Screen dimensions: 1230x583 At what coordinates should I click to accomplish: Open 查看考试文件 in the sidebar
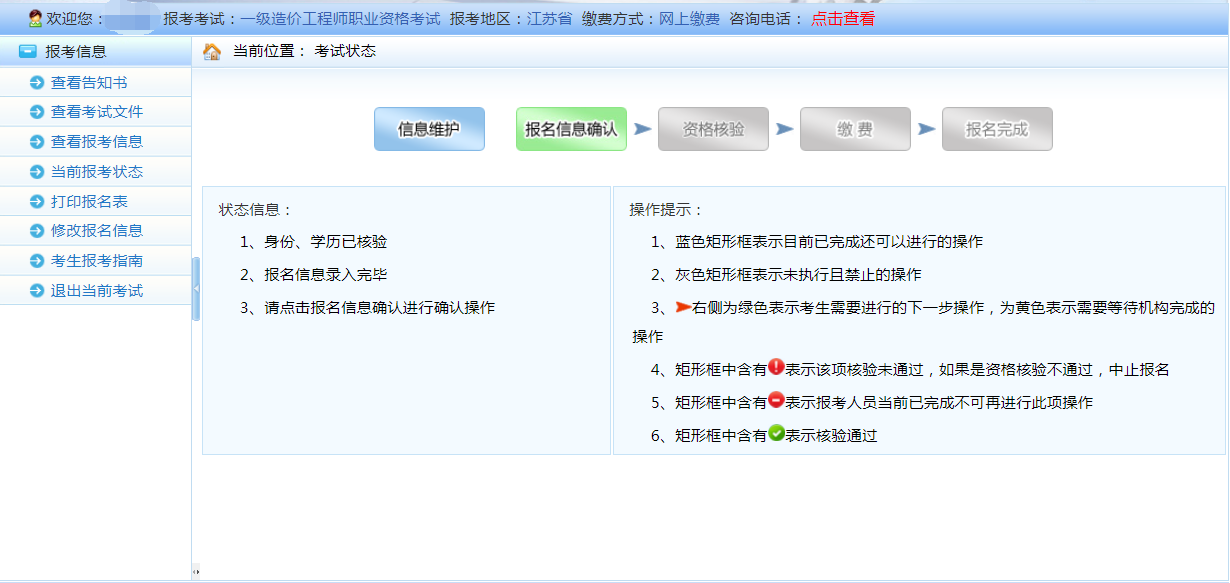(97, 112)
